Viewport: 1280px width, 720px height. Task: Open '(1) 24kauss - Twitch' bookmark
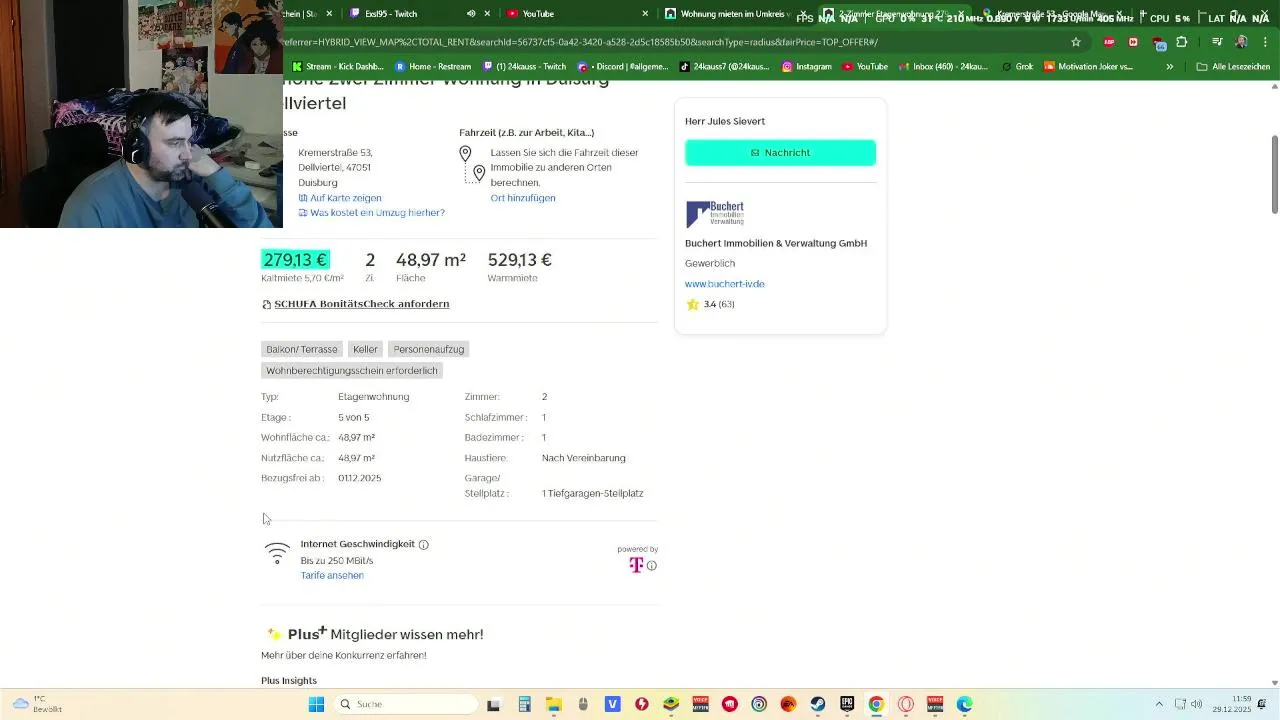pos(524,67)
